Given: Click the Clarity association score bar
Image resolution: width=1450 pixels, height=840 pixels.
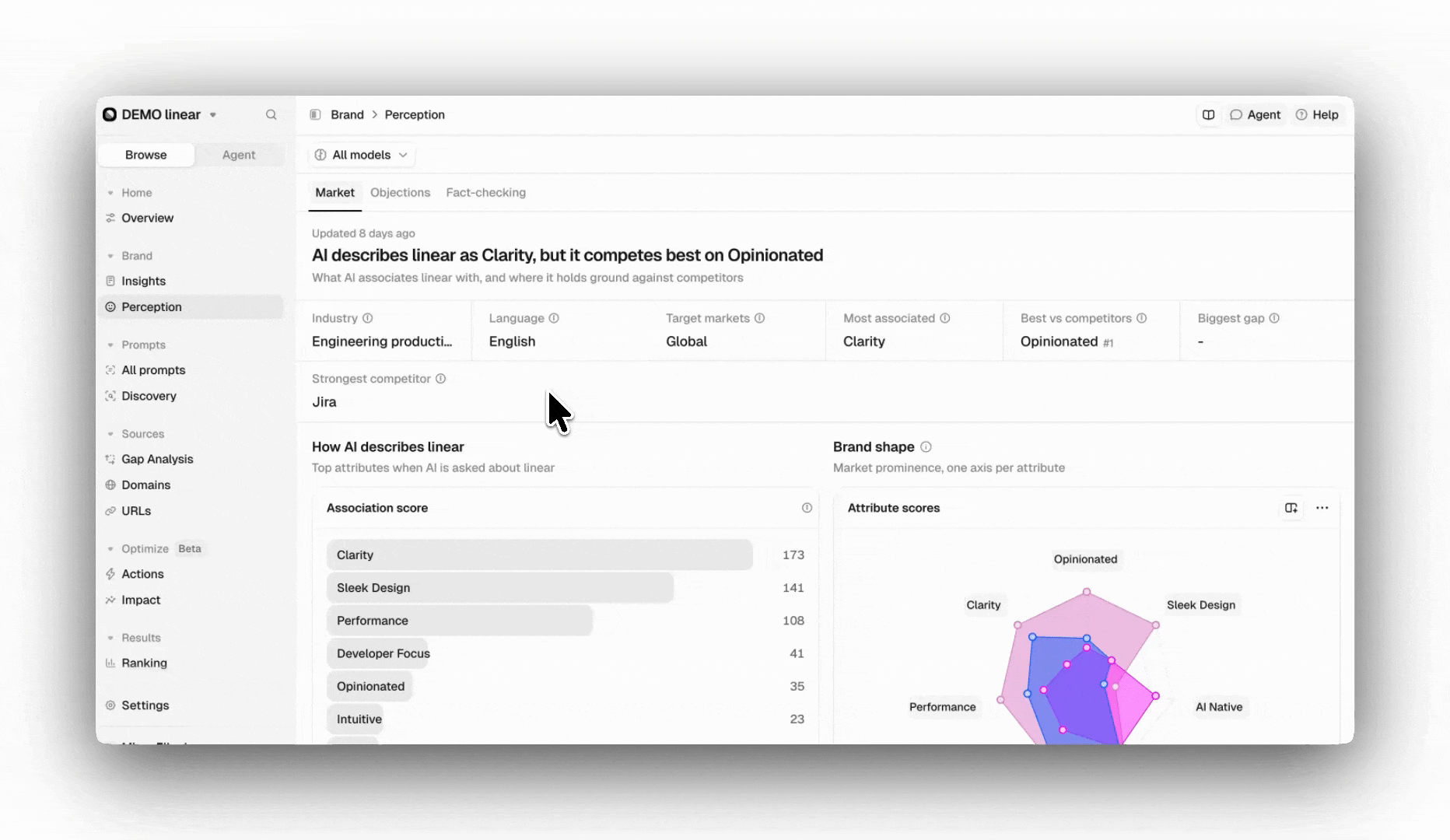Looking at the screenshot, I should pyautogui.click(x=539, y=555).
